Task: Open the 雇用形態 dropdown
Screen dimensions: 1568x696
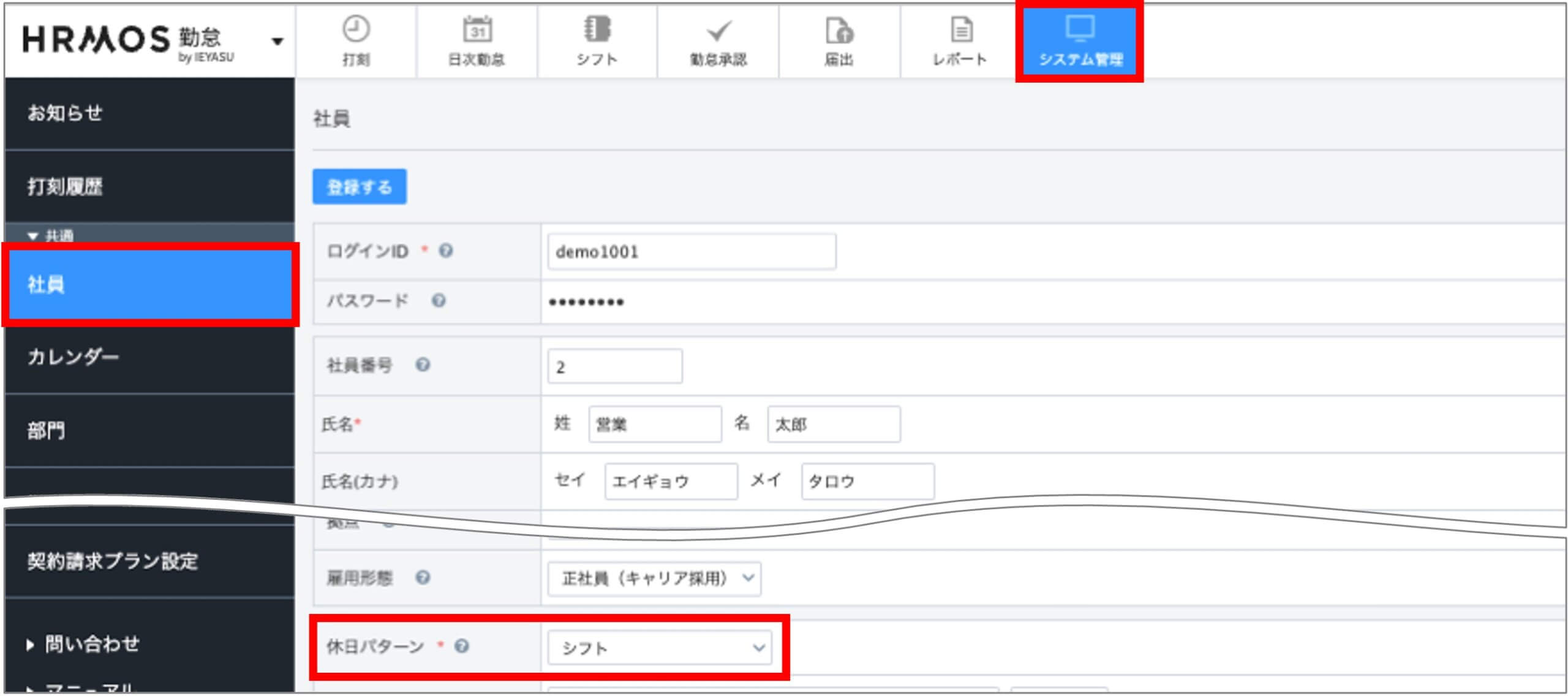Action: tap(654, 578)
